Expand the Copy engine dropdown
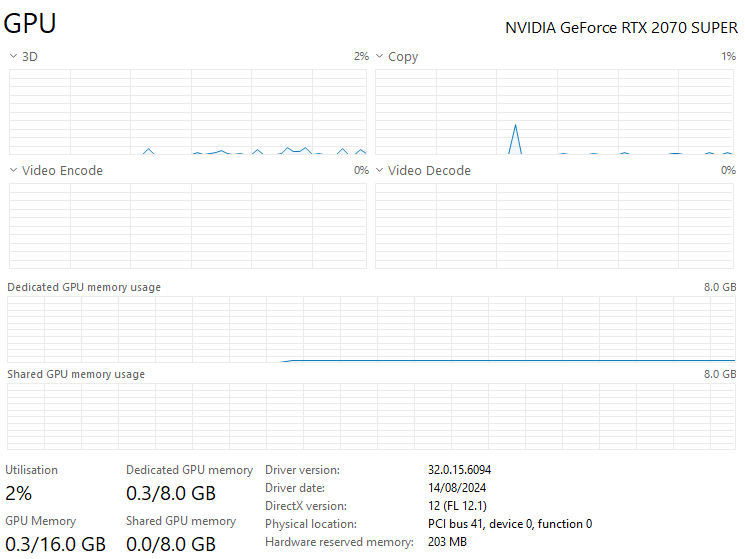745x559 pixels. (x=380, y=57)
